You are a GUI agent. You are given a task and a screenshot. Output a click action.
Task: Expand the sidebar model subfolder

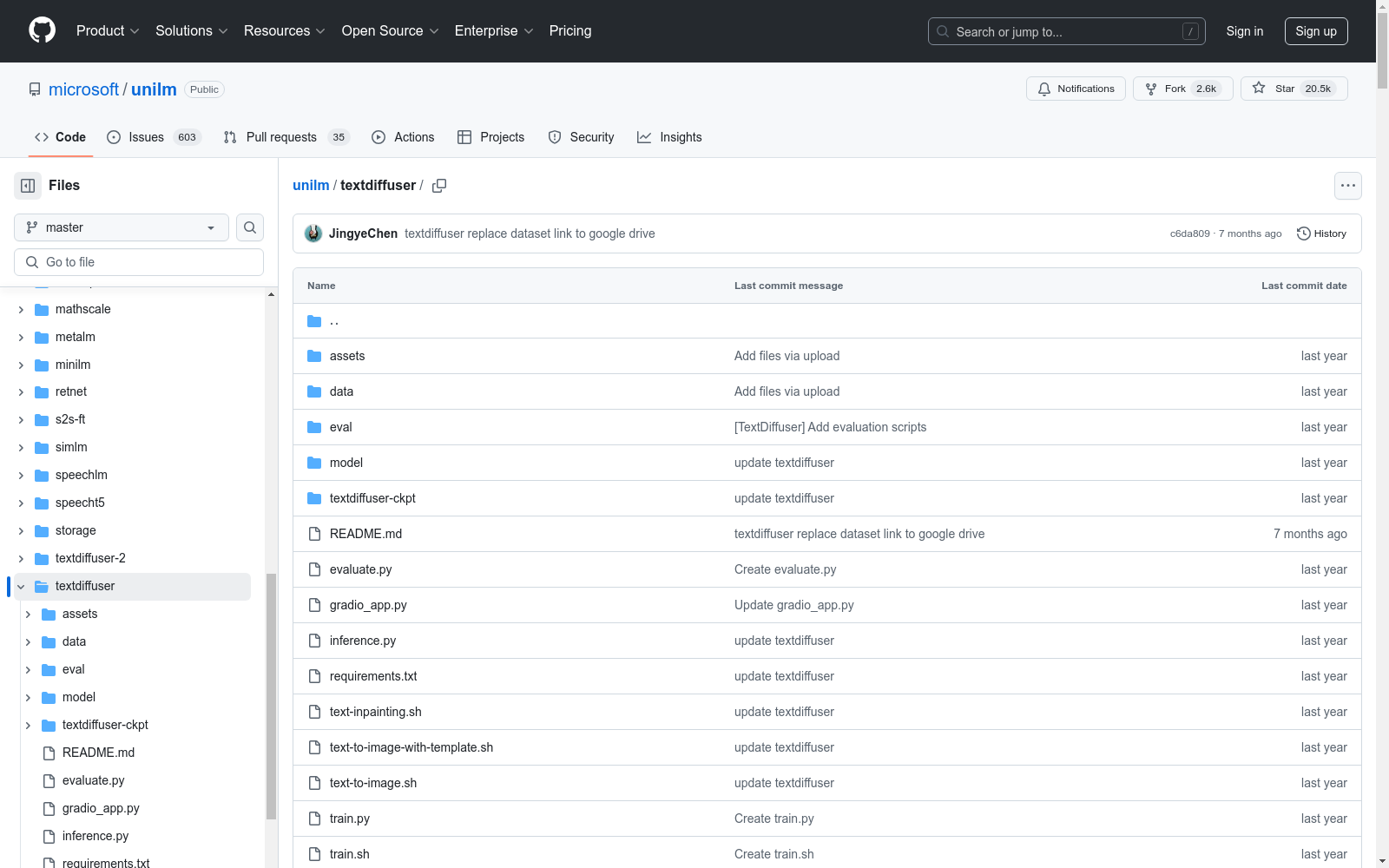click(x=28, y=698)
